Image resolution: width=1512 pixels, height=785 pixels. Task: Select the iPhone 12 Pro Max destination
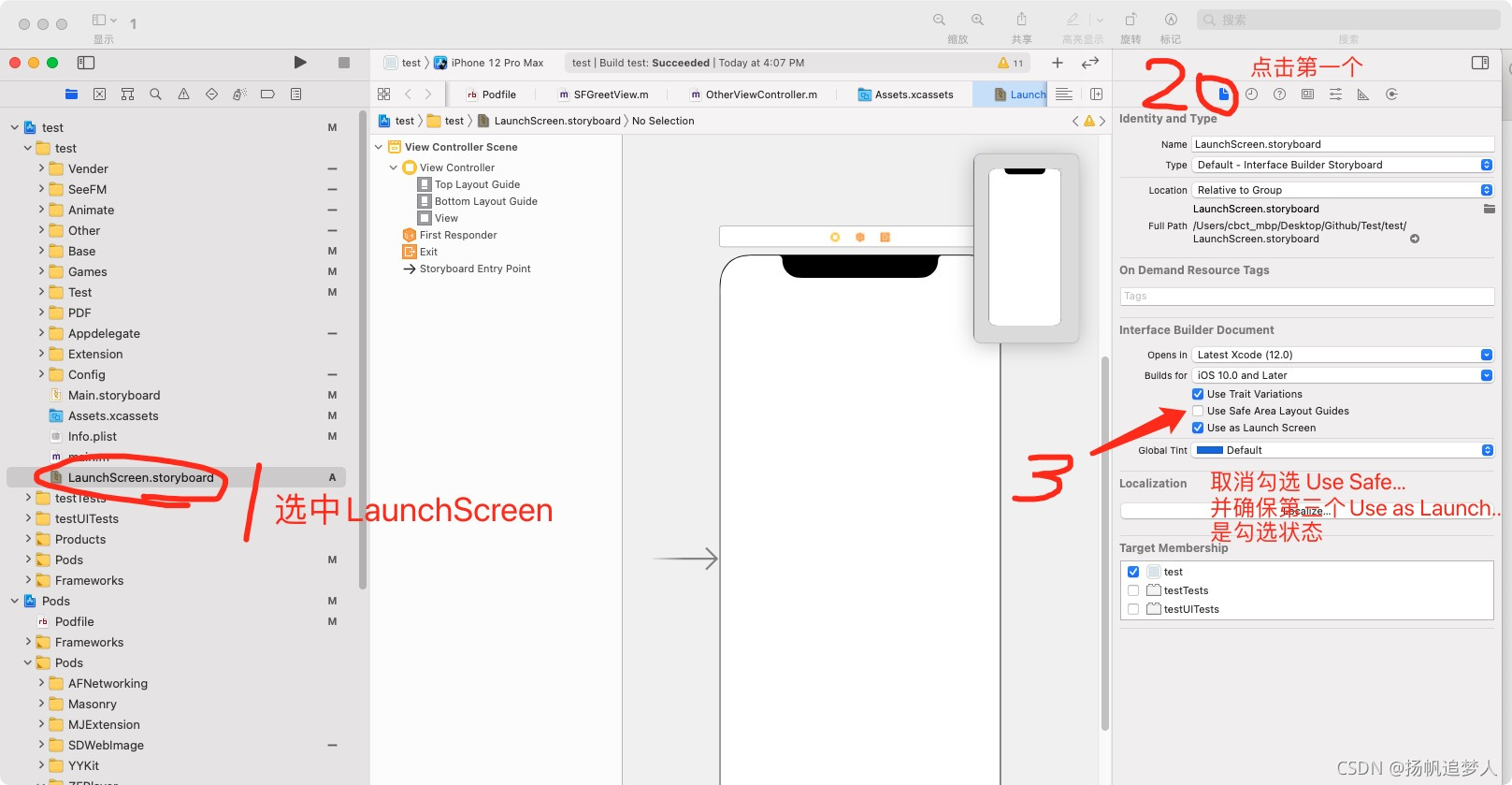click(489, 63)
